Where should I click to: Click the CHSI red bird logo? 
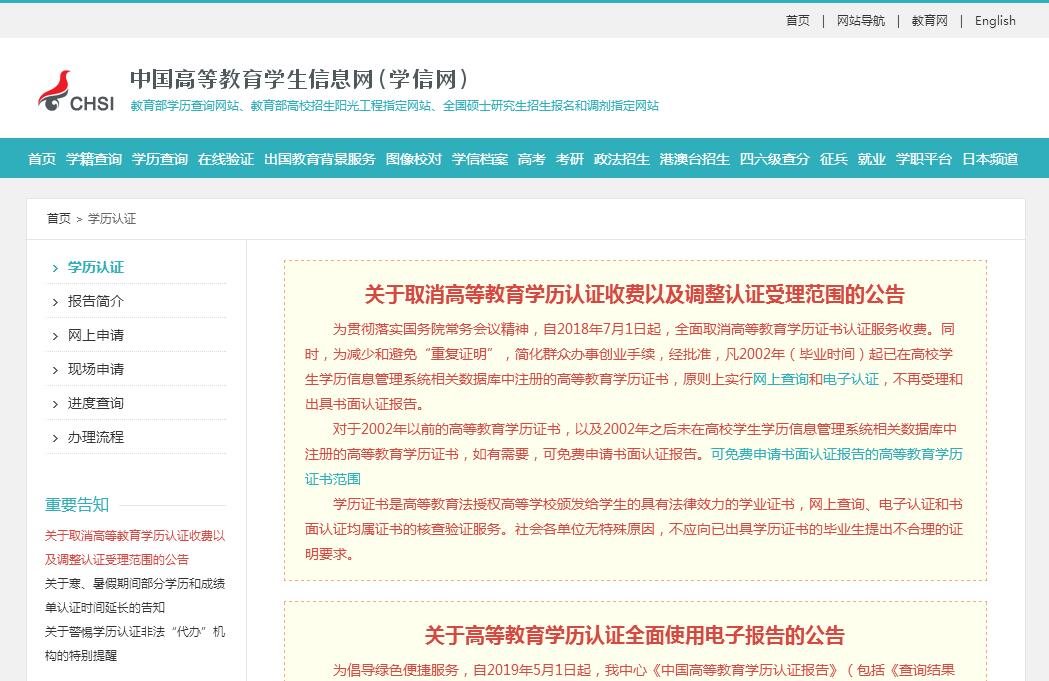pyautogui.click(x=56, y=89)
